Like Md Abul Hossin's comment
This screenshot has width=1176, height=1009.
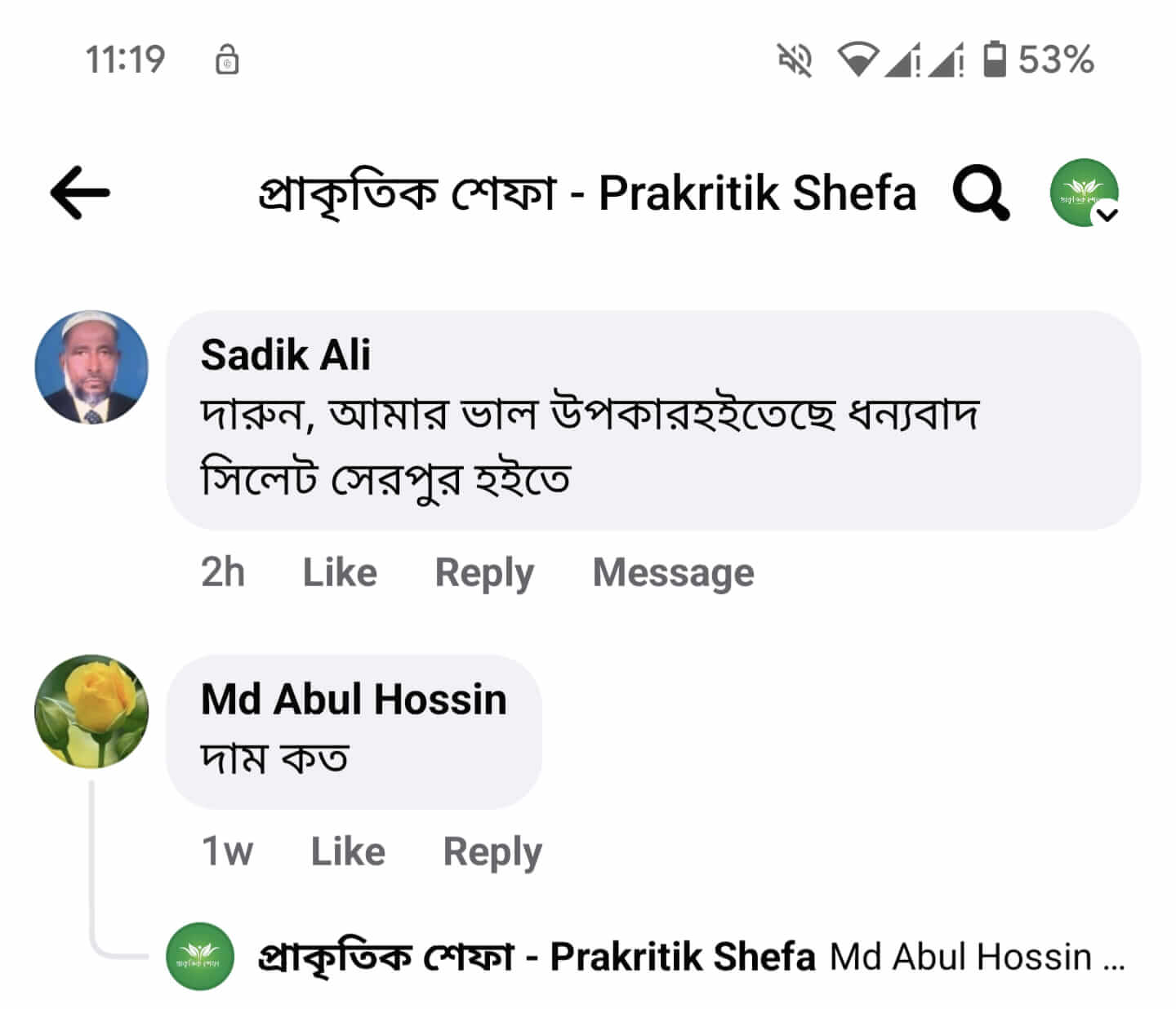click(348, 851)
